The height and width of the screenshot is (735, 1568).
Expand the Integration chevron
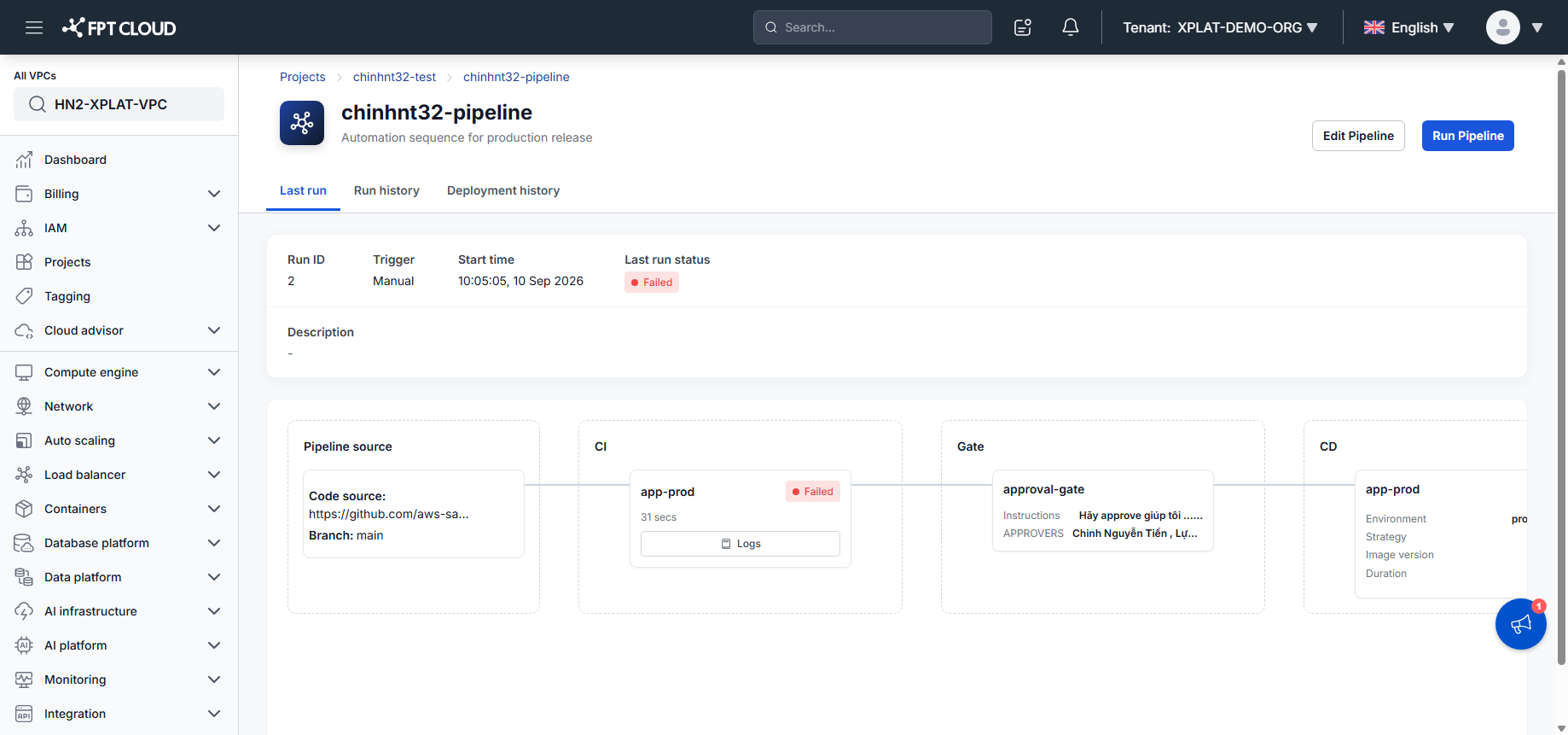coord(214,714)
